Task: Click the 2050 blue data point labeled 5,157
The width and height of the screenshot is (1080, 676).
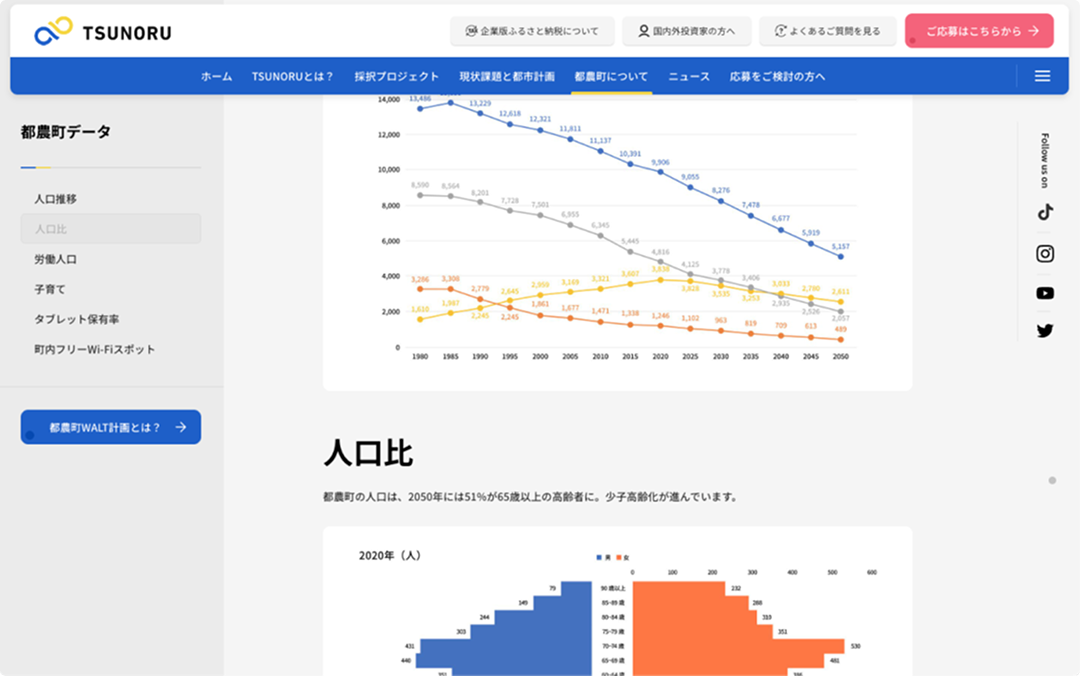Action: (840, 256)
